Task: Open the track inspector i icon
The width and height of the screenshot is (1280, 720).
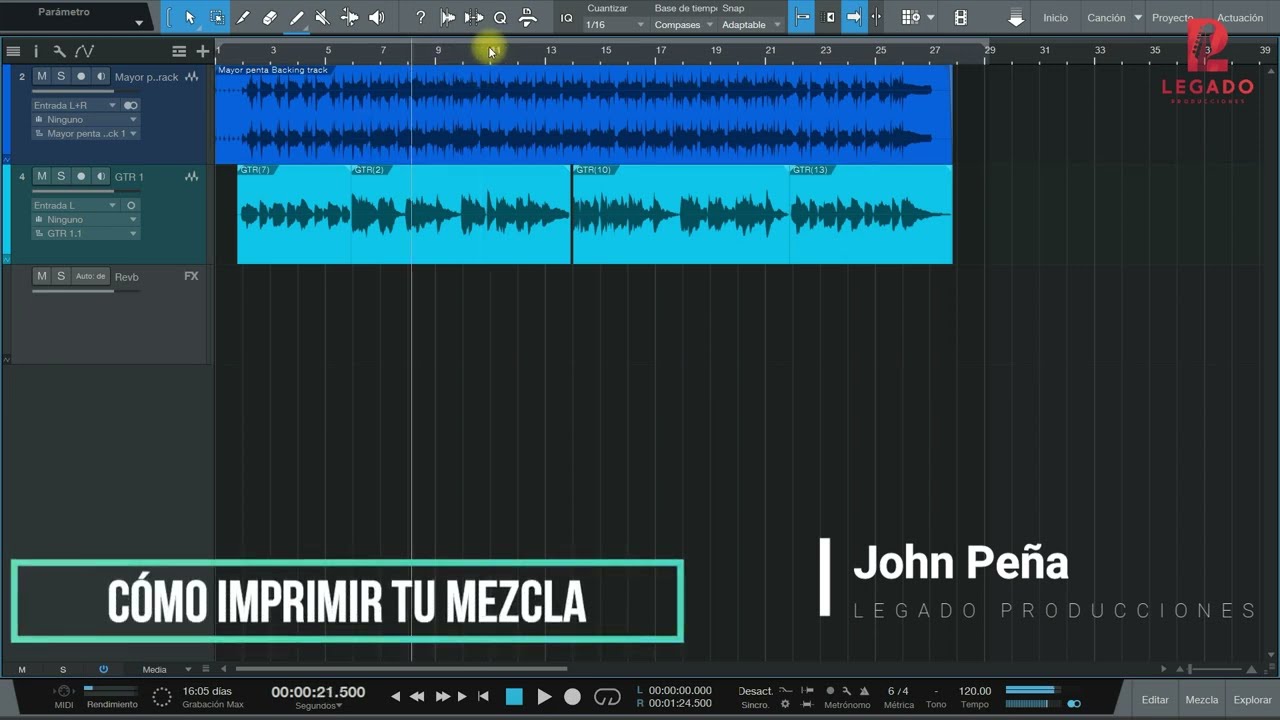Action: pyautogui.click(x=36, y=51)
